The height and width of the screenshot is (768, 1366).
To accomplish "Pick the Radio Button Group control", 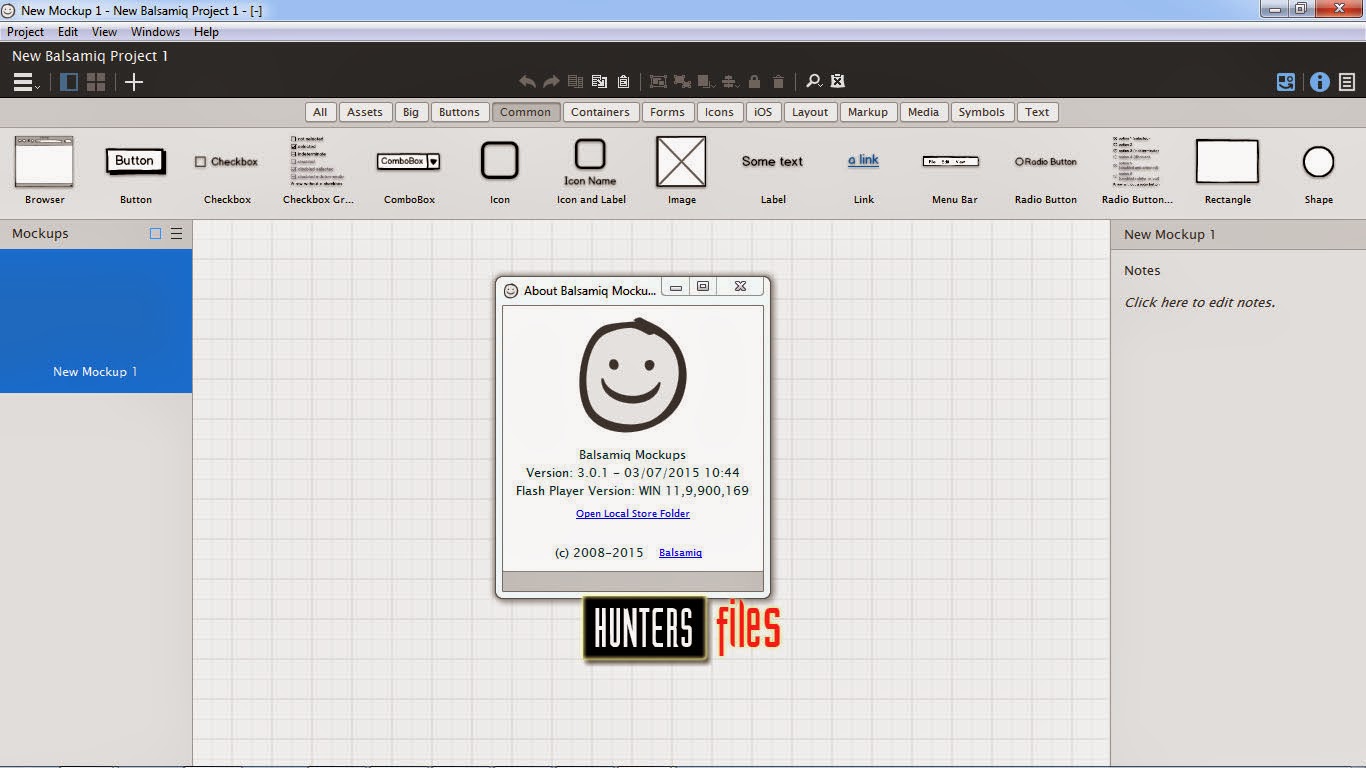I will (1137, 170).
